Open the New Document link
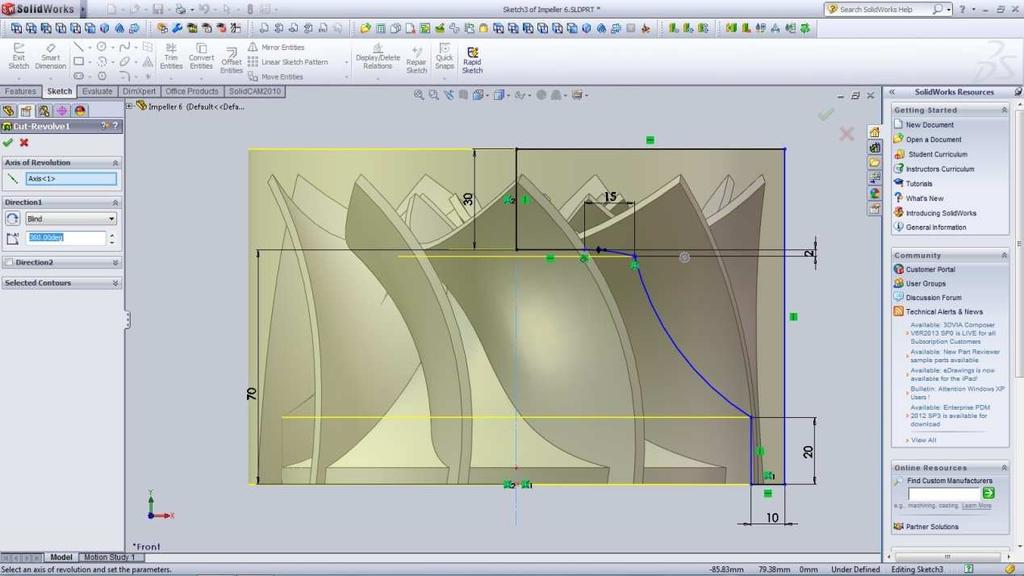Image resolution: width=1024 pixels, height=576 pixels. pyautogui.click(x=929, y=125)
